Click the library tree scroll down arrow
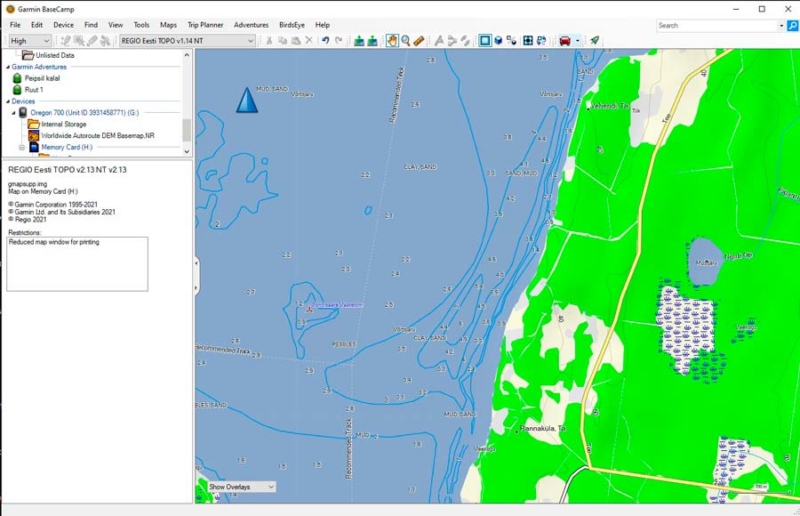Viewport: 800px width, 516px height. (x=187, y=152)
